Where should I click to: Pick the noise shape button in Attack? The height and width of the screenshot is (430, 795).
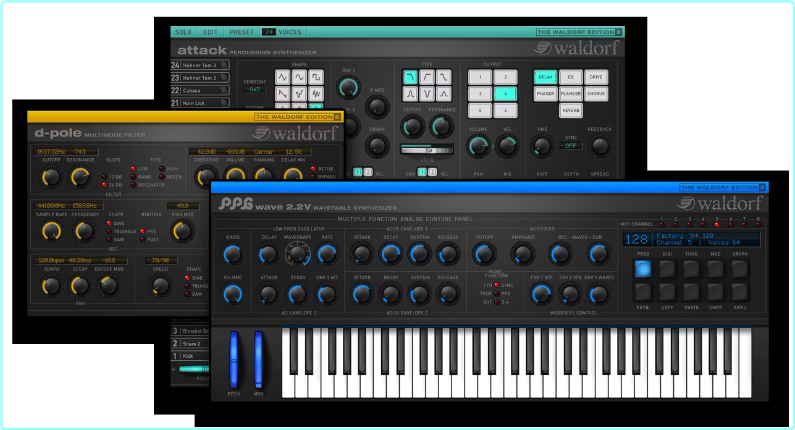pyautogui.click(x=316, y=94)
